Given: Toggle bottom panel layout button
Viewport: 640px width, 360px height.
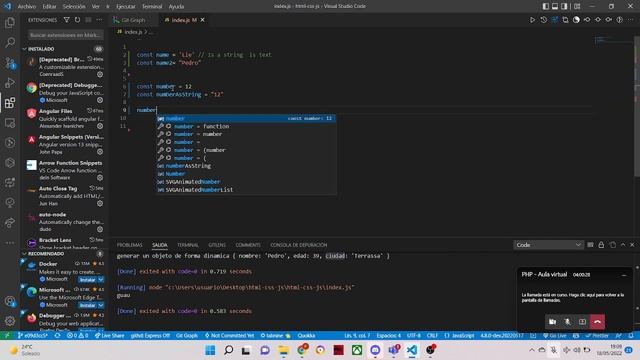Looking at the screenshot, I should (555, 6).
